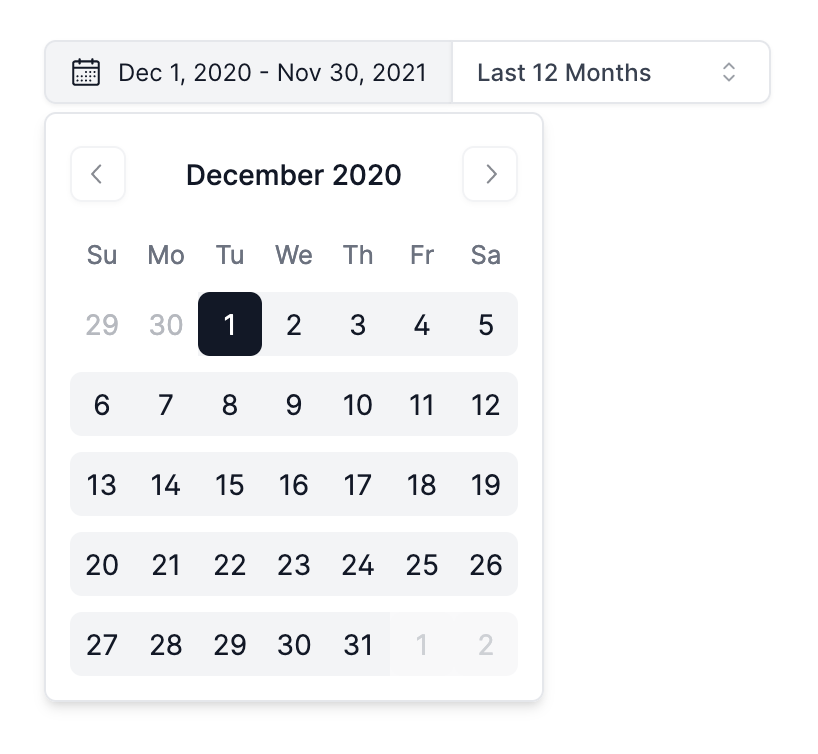Select December 9 in the calendar

pos(294,405)
